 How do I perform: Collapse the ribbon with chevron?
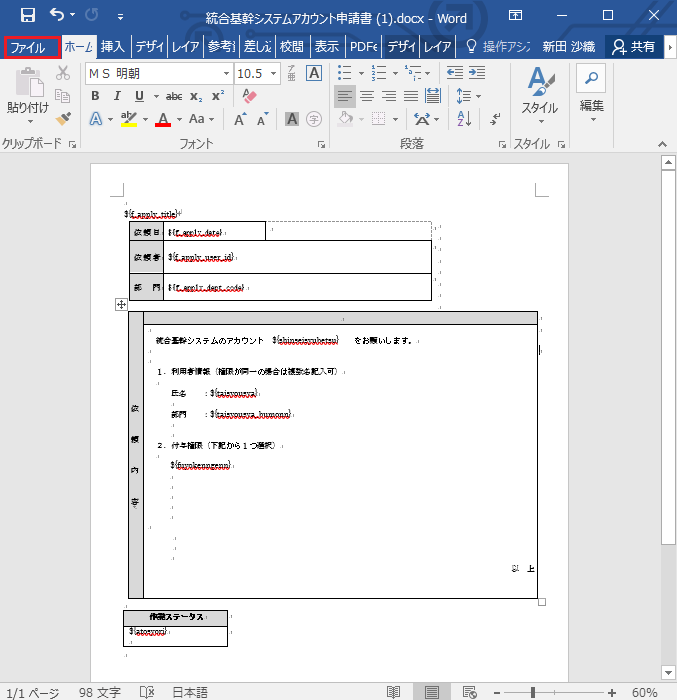pos(662,144)
